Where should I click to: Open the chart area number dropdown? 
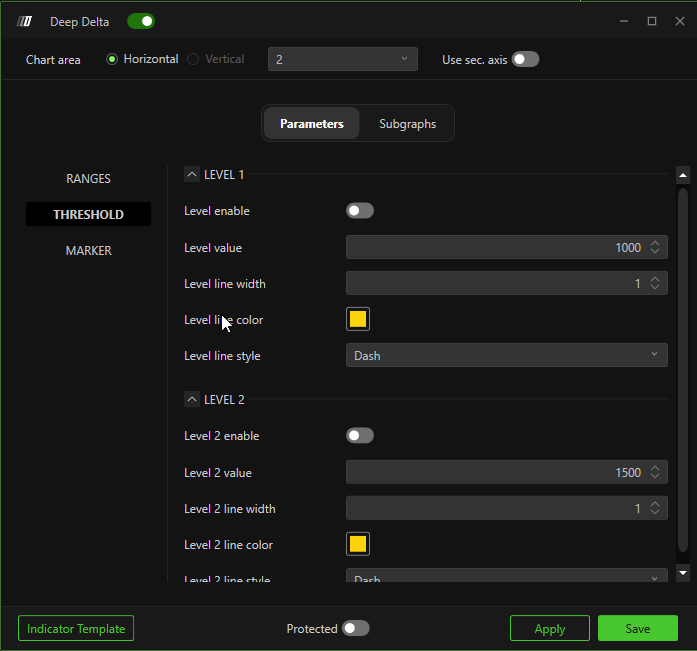tap(342, 59)
